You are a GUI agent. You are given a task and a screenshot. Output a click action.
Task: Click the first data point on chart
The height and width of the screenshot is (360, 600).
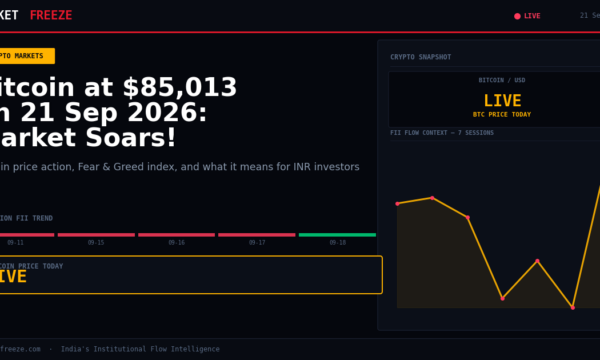coord(398,204)
